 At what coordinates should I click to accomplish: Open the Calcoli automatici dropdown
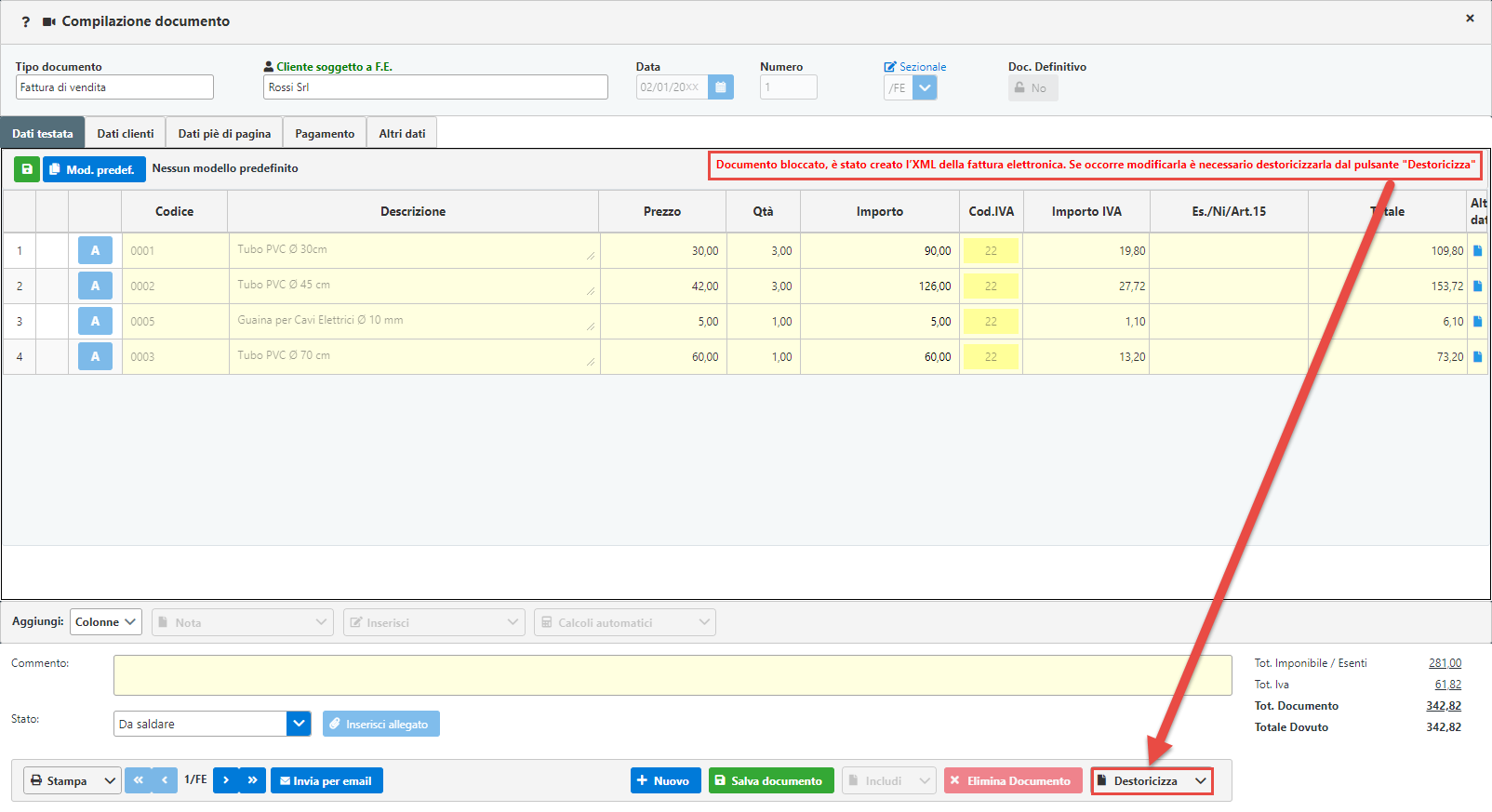point(625,622)
